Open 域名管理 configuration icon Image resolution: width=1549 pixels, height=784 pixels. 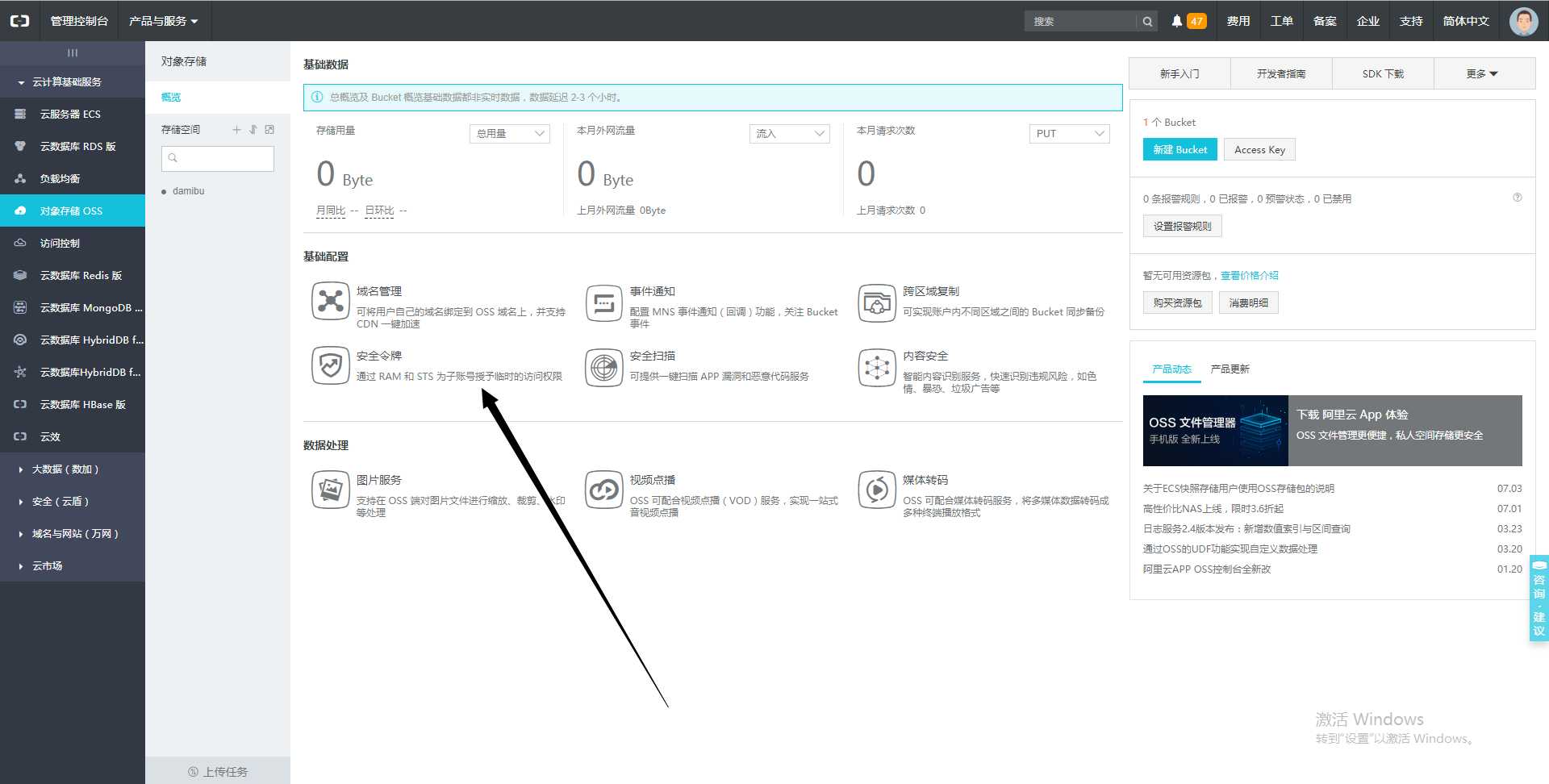coord(330,302)
